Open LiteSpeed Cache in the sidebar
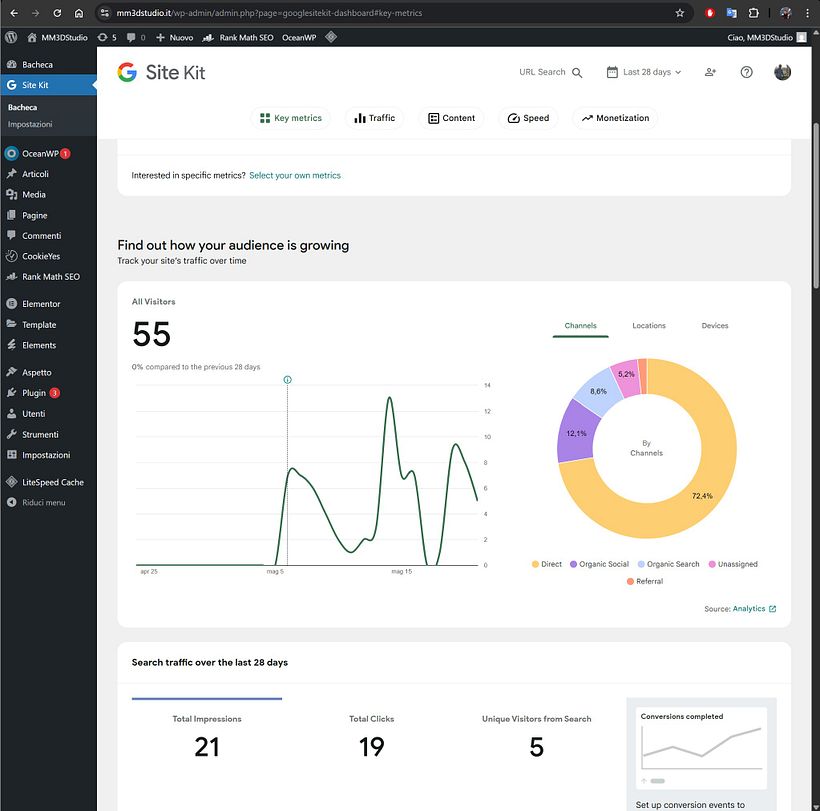820x811 pixels. point(48,482)
